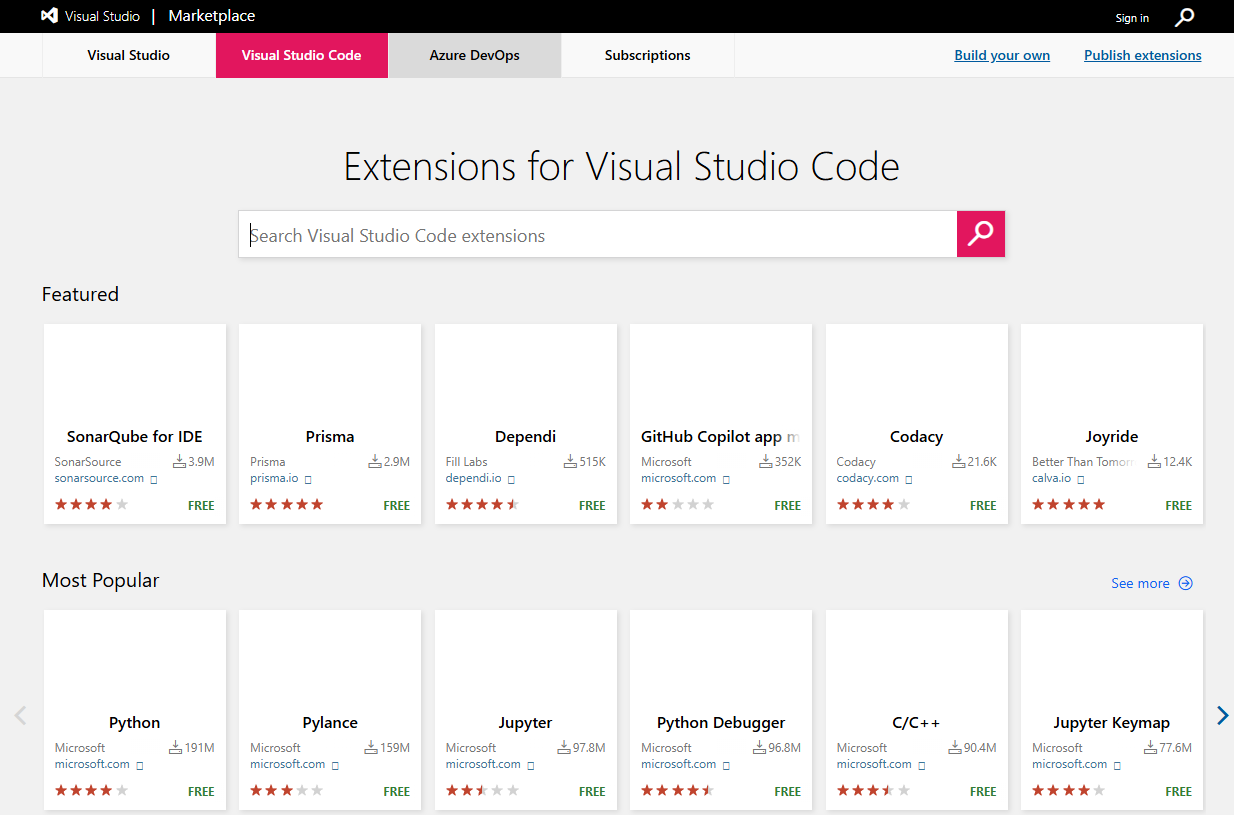The width and height of the screenshot is (1234, 815).
Task: Click the Sign in link
Action: pos(1132,18)
